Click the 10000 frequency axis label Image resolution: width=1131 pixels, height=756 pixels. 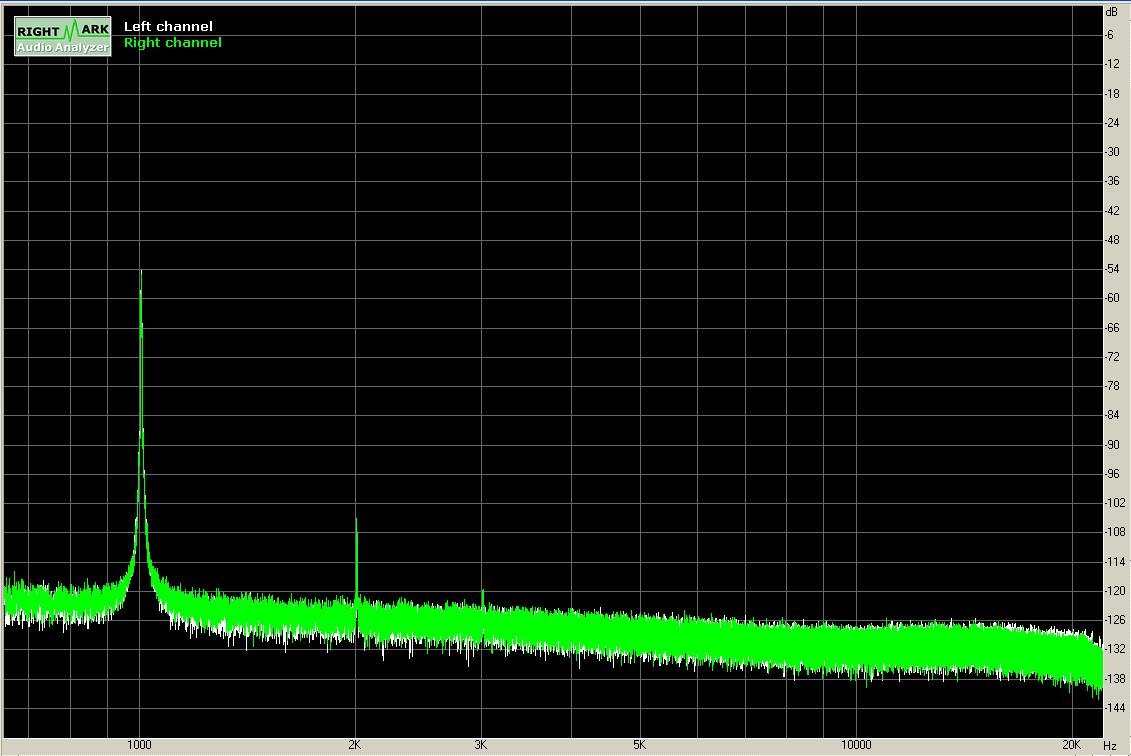pos(855,744)
